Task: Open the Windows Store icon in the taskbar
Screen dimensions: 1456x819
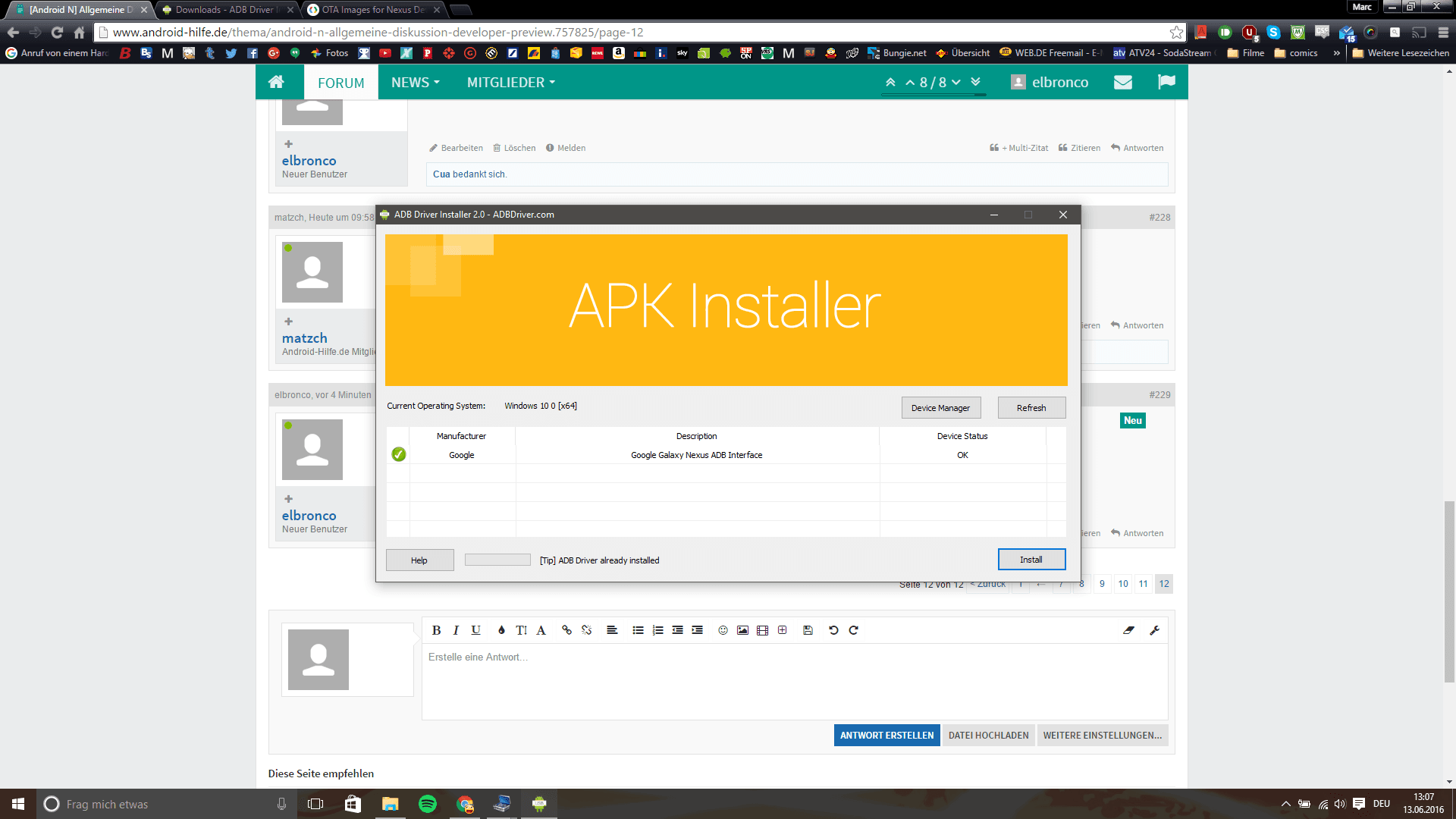Action: 353,804
